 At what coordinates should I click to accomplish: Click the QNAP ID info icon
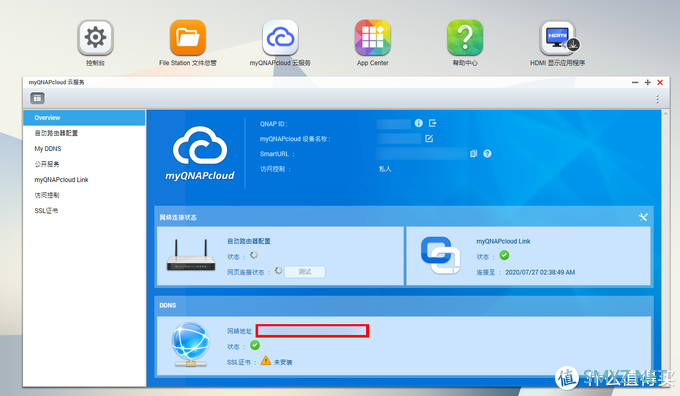coord(418,123)
